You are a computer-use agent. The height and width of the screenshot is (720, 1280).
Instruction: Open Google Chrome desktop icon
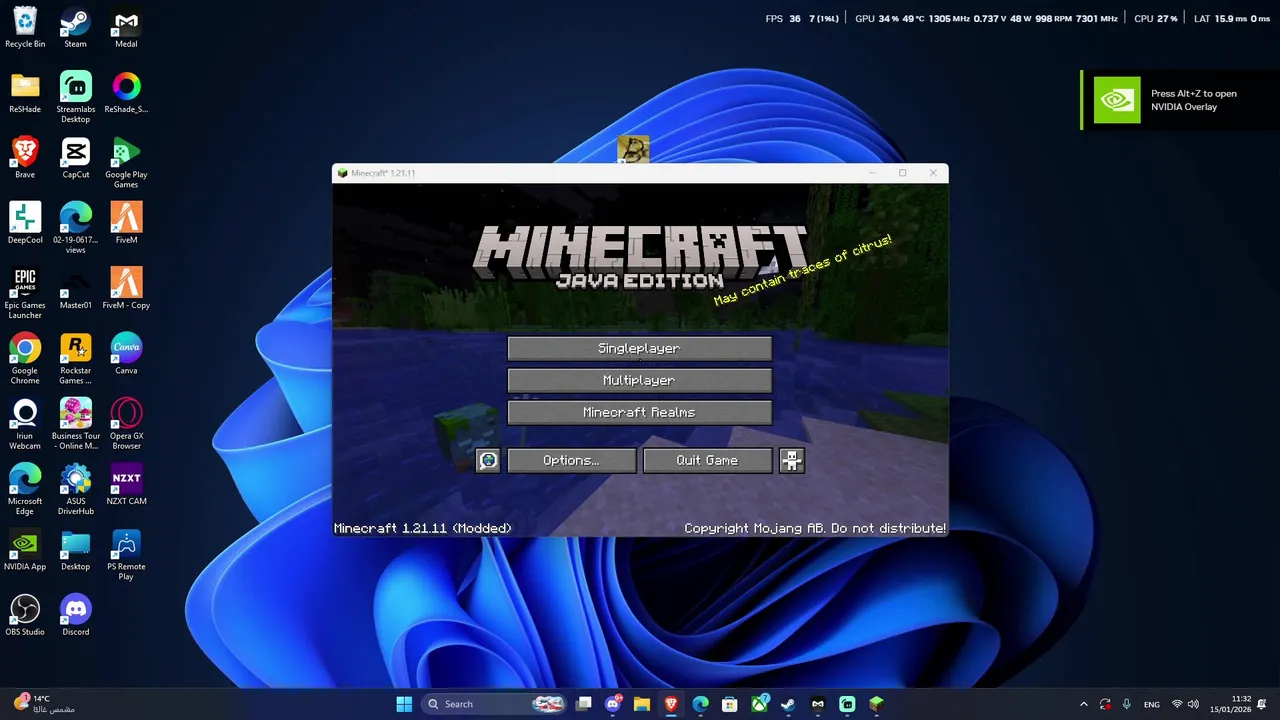[x=25, y=359]
